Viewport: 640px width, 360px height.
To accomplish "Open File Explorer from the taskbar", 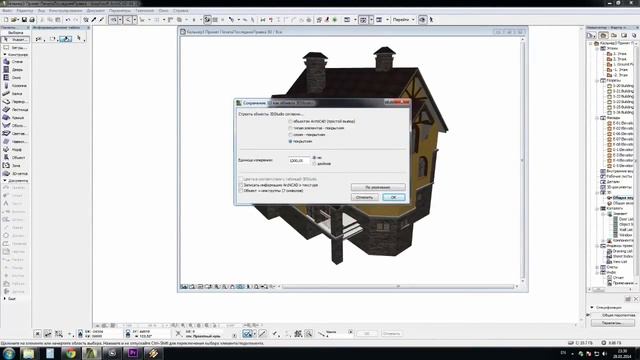I will (x=29, y=353).
